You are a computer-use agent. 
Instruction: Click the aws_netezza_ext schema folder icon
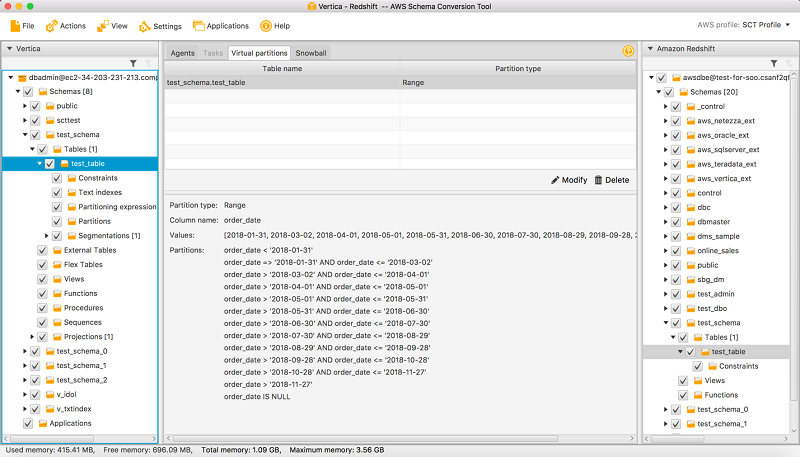click(691, 121)
